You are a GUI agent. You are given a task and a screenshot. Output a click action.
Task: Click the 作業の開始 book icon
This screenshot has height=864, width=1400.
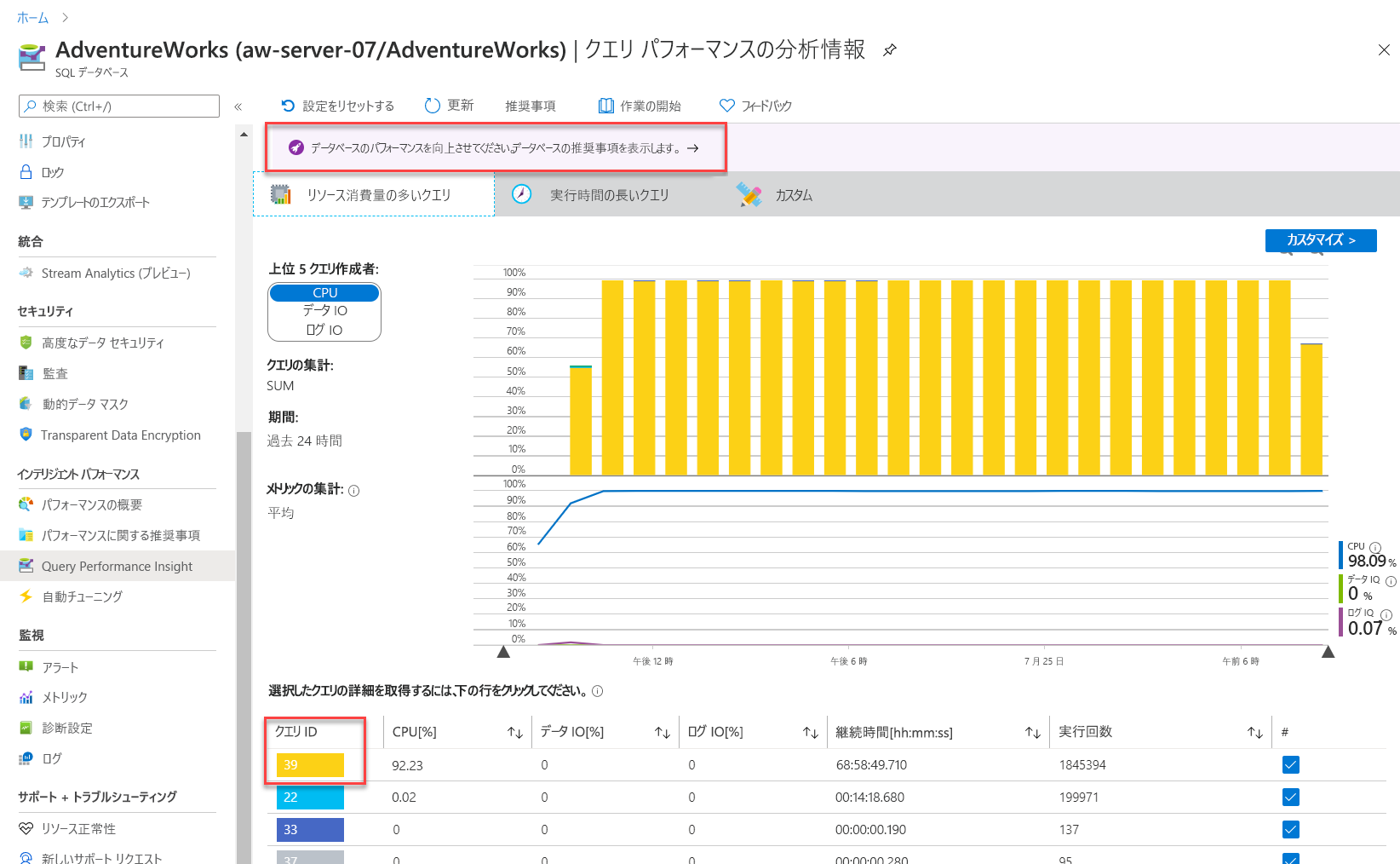pyautogui.click(x=606, y=106)
